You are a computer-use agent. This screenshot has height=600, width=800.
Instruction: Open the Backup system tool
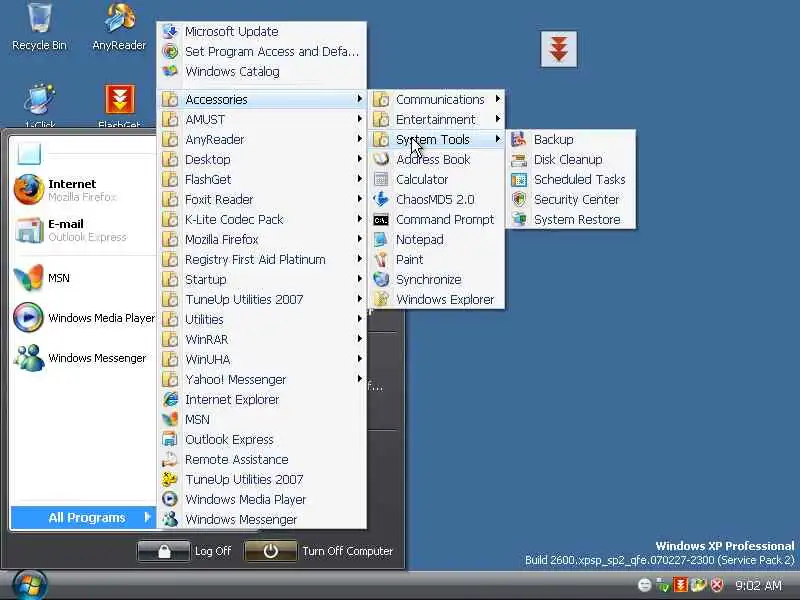[571, 139]
